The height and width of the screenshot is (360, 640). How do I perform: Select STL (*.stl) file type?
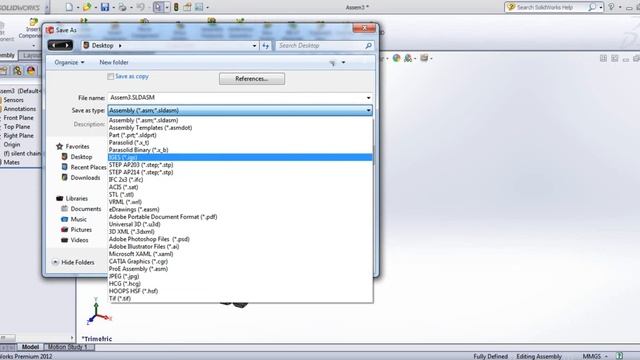click(x=240, y=195)
